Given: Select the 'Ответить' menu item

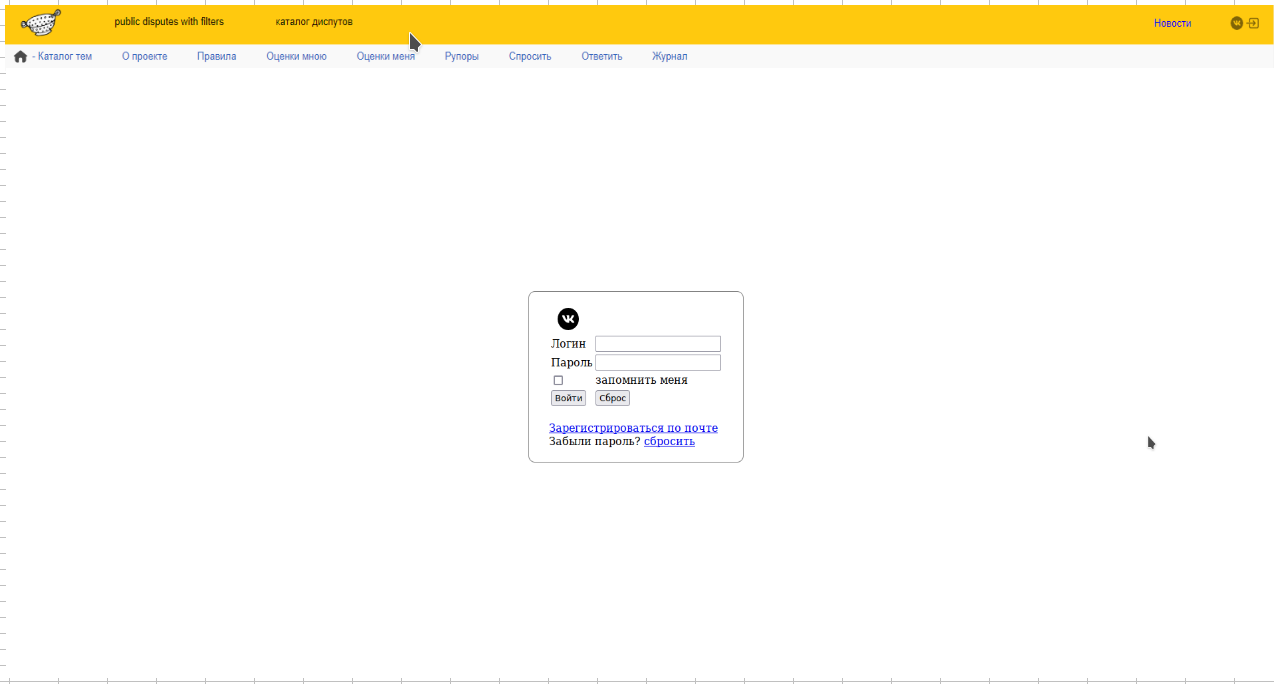Looking at the screenshot, I should pyautogui.click(x=602, y=57).
